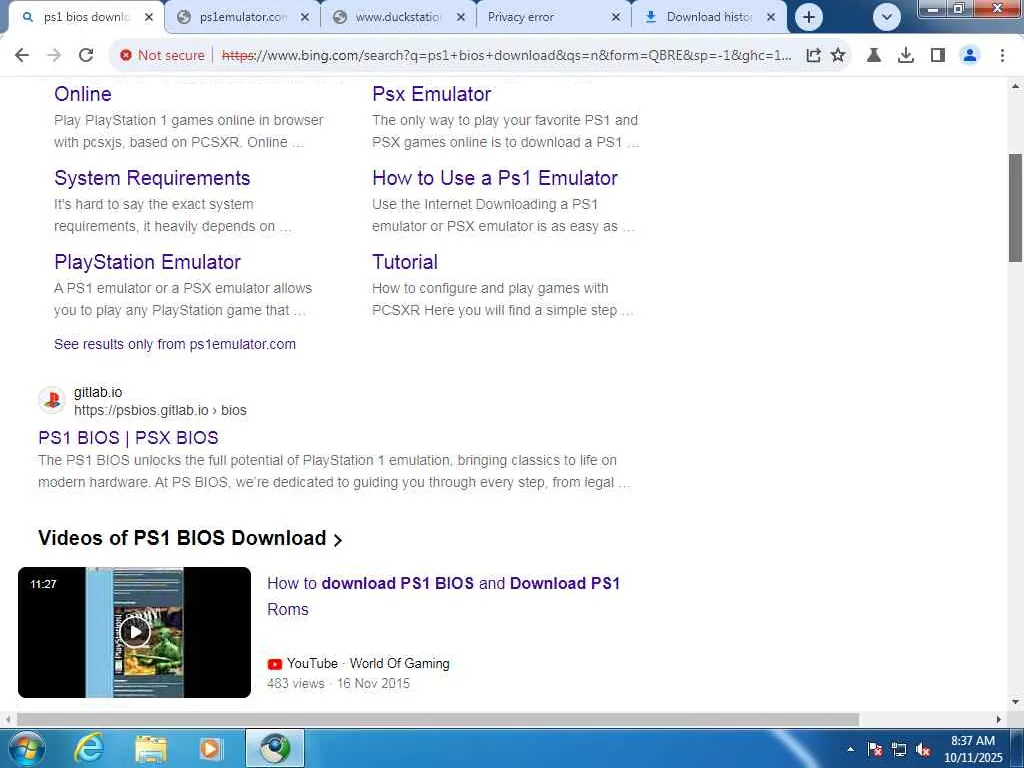Open the Windows Start menu
The height and width of the screenshot is (768, 1024).
click(27, 748)
